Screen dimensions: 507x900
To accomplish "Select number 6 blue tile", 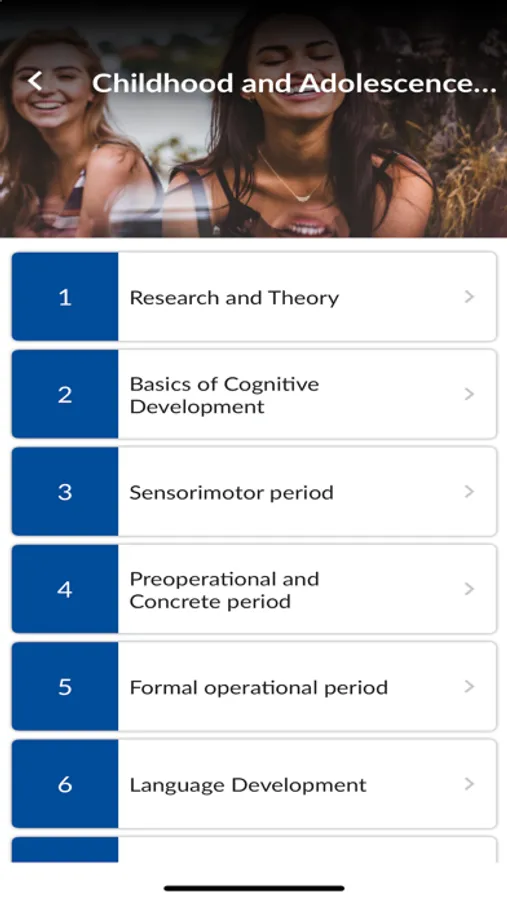I will (x=65, y=785).
